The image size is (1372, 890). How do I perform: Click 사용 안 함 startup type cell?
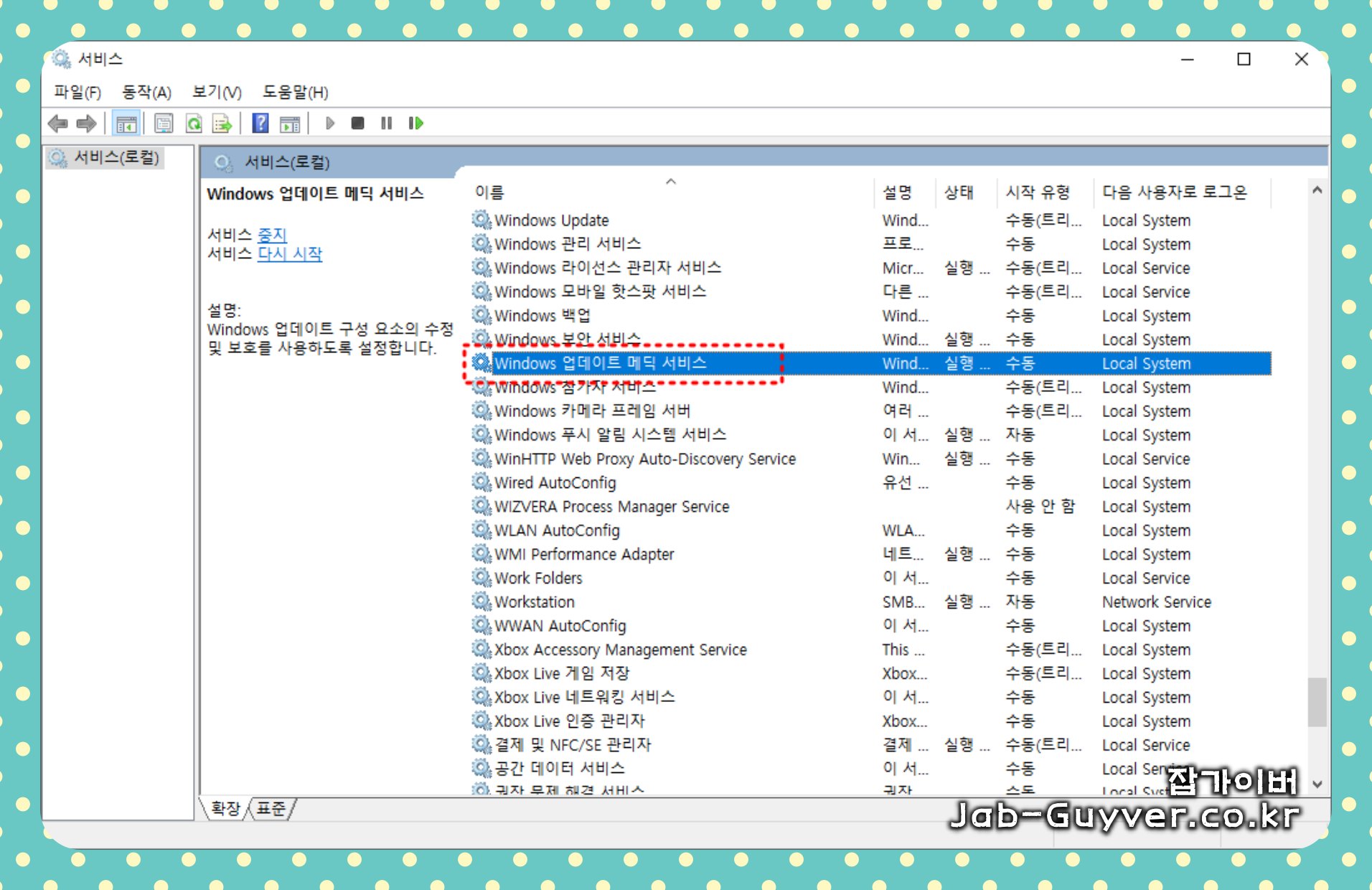[x=1040, y=506]
